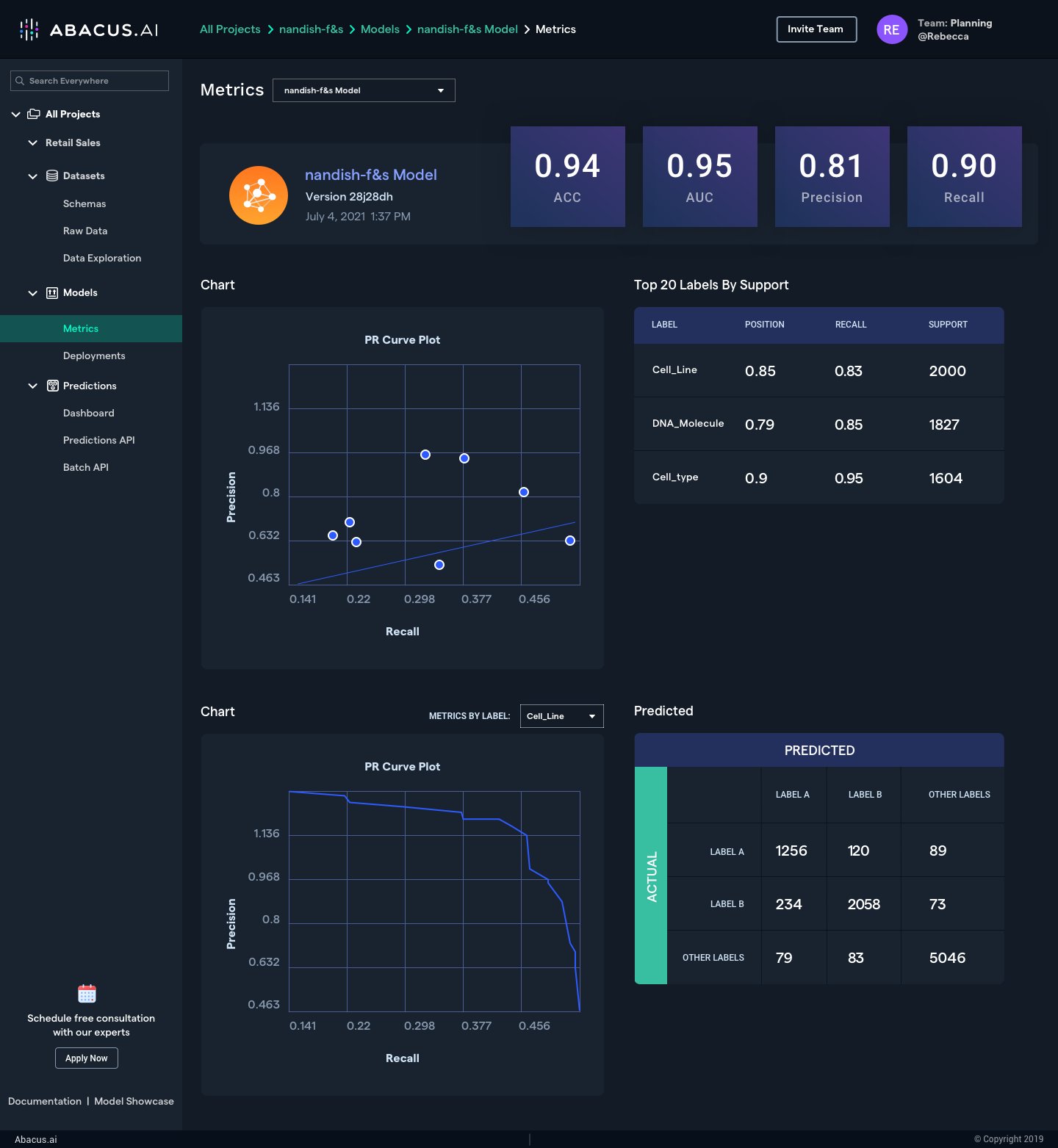
Task: Collapse the Datasets section
Action: click(x=32, y=176)
